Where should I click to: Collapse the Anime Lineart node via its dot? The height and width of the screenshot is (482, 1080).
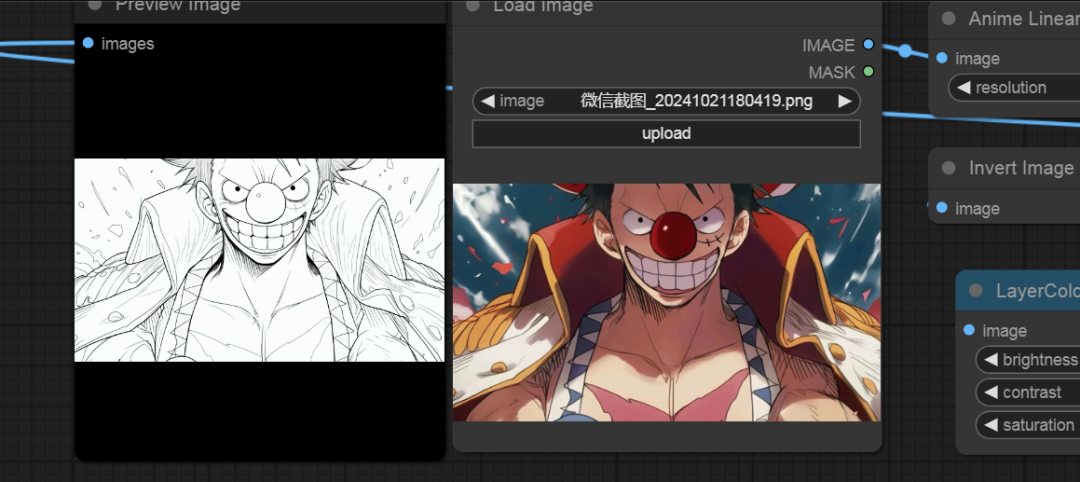coord(948,19)
